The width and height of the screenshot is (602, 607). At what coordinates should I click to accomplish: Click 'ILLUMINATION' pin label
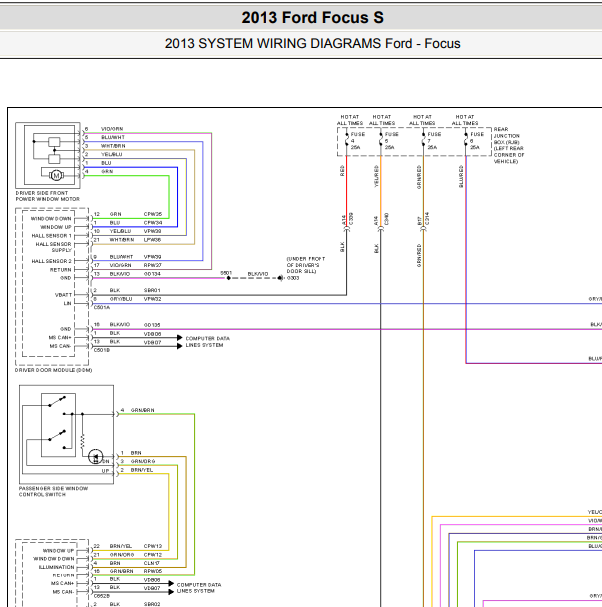(56, 567)
